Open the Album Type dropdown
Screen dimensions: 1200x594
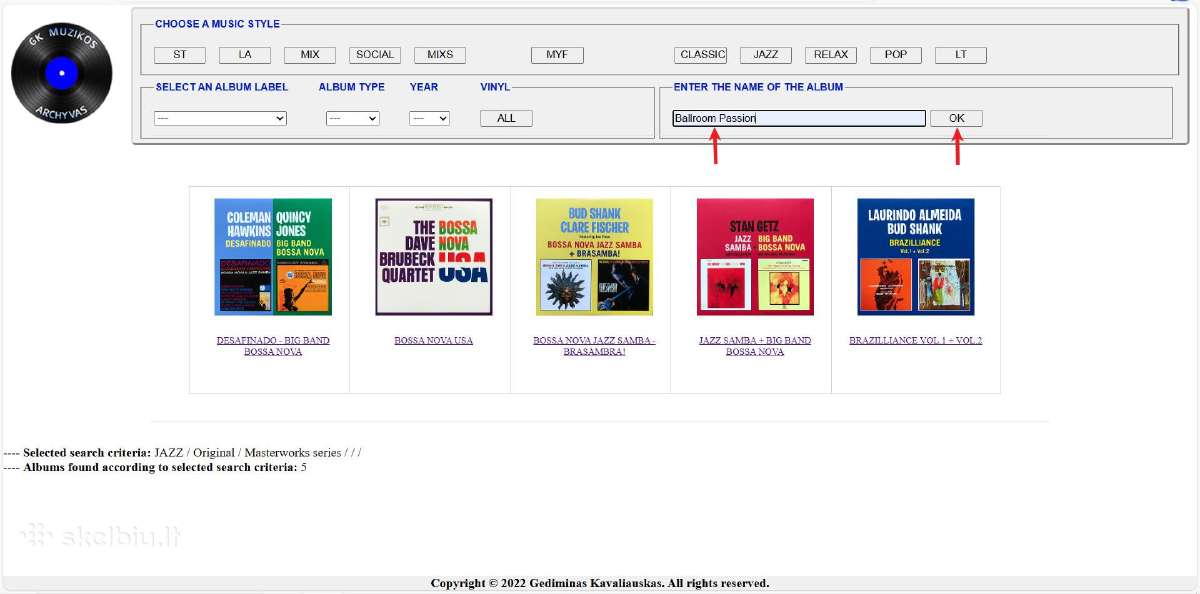(x=353, y=118)
